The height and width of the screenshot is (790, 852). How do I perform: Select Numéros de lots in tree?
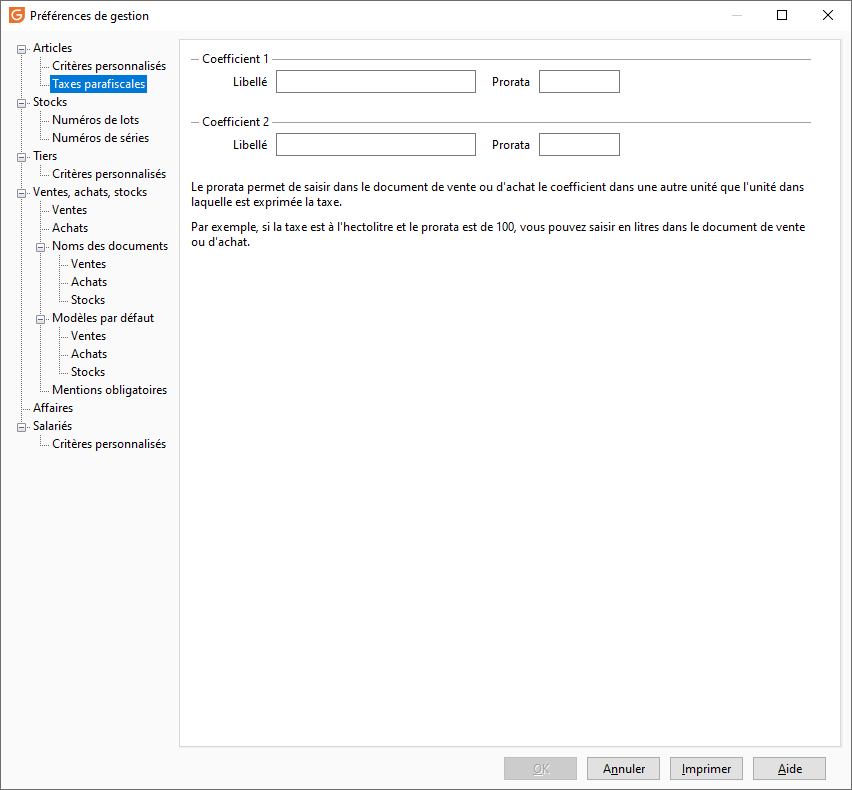click(95, 120)
